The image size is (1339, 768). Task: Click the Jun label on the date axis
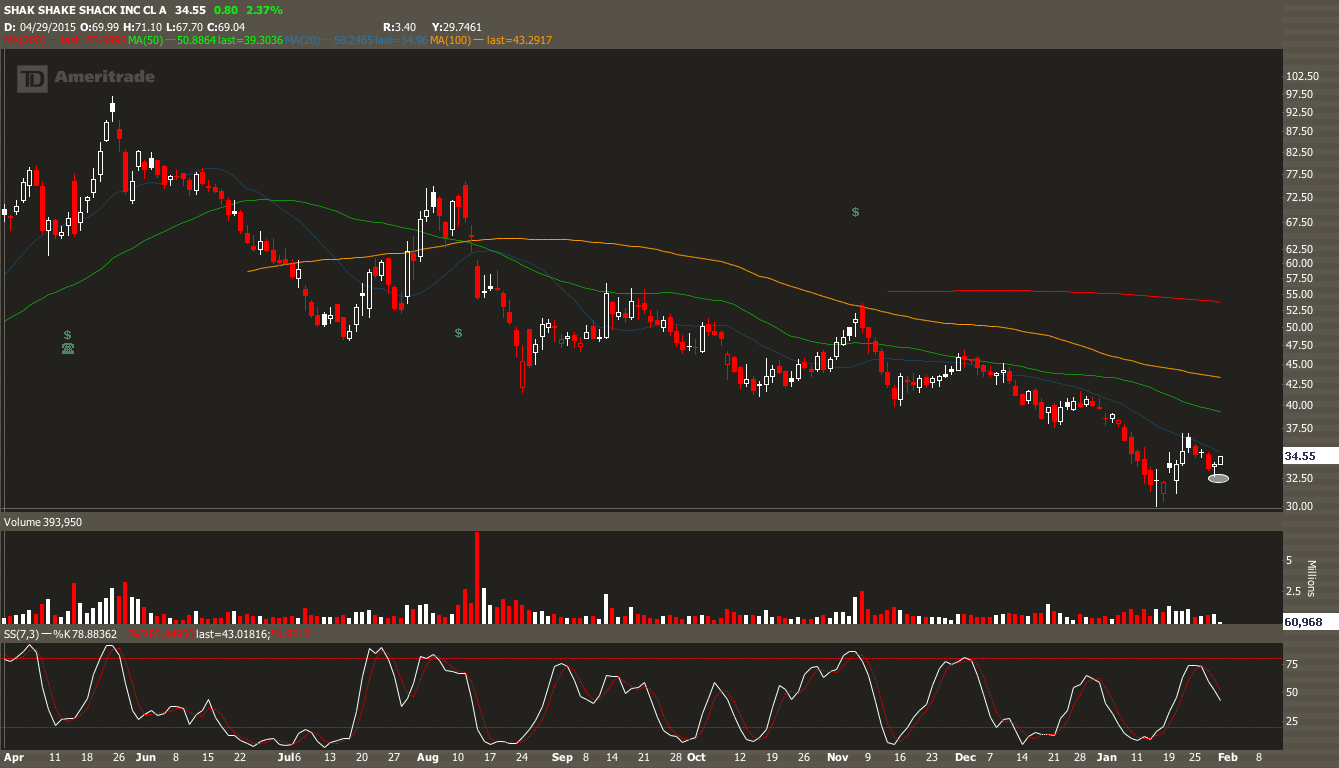click(x=146, y=758)
